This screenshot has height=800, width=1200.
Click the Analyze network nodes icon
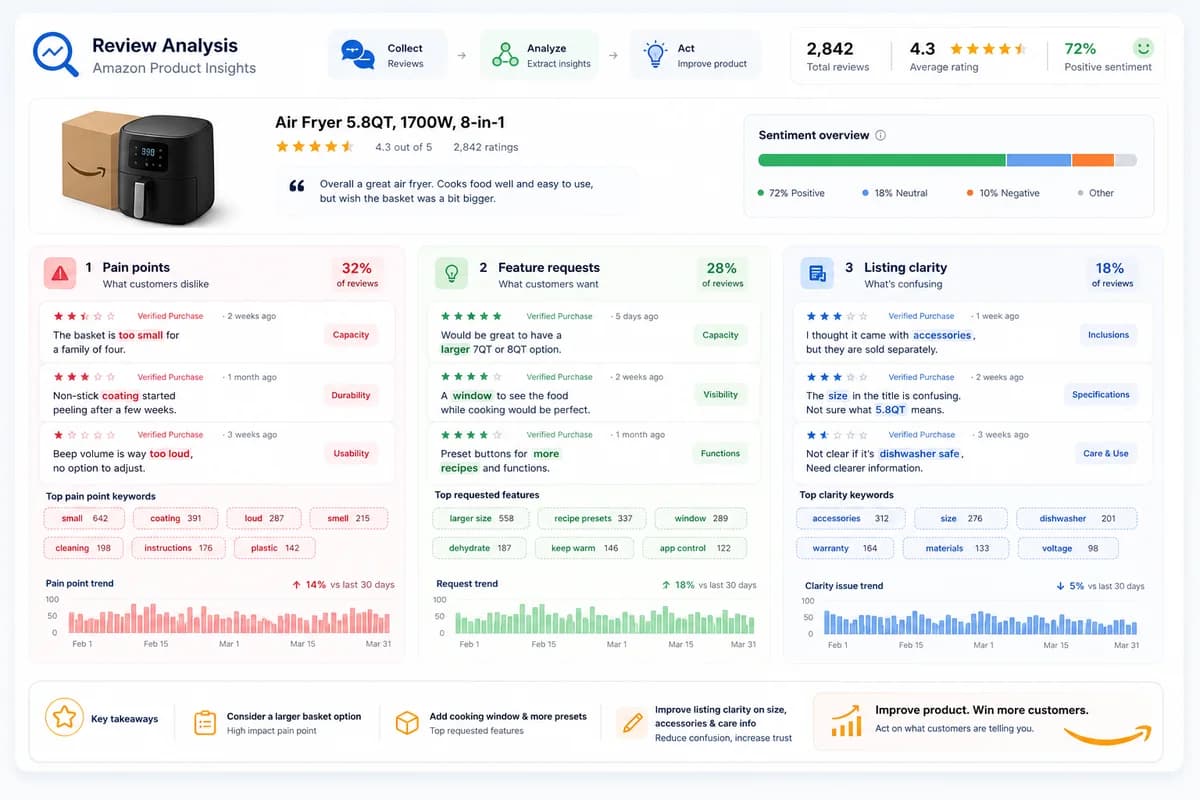pos(505,55)
